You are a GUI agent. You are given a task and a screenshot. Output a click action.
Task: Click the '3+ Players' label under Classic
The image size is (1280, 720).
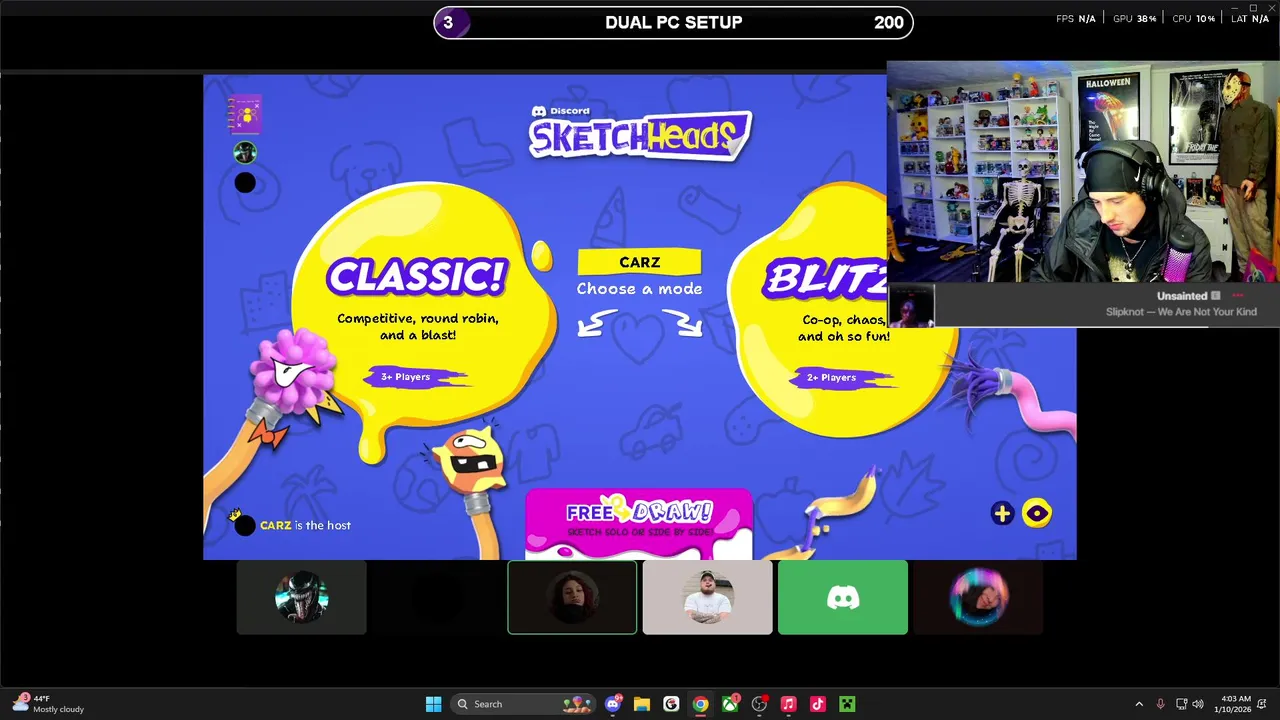405,377
